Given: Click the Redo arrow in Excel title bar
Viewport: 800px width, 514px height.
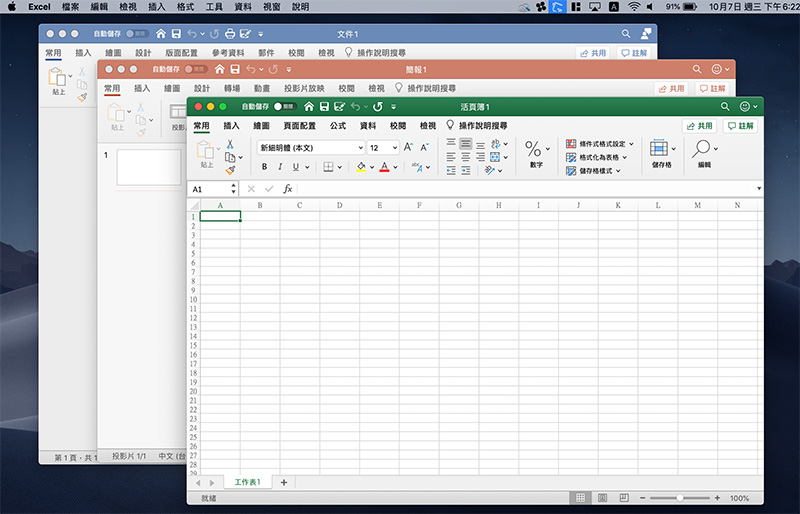Looking at the screenshot, I should click(378, 107).
